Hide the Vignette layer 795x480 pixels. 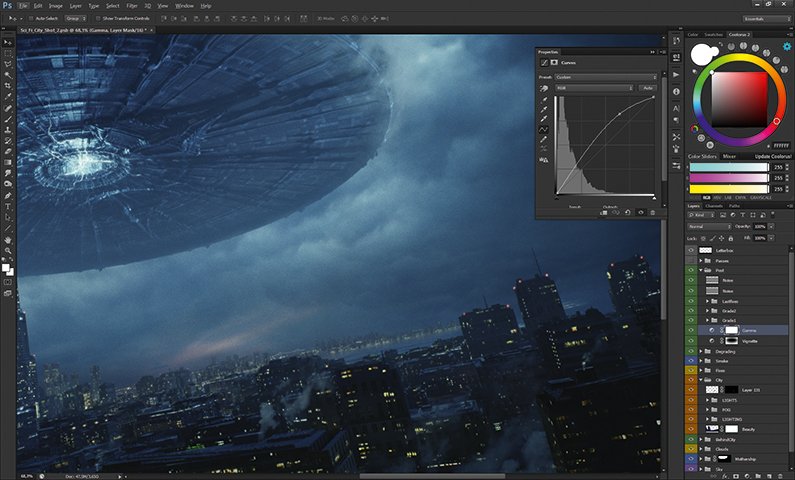click(x=691, y=341)
